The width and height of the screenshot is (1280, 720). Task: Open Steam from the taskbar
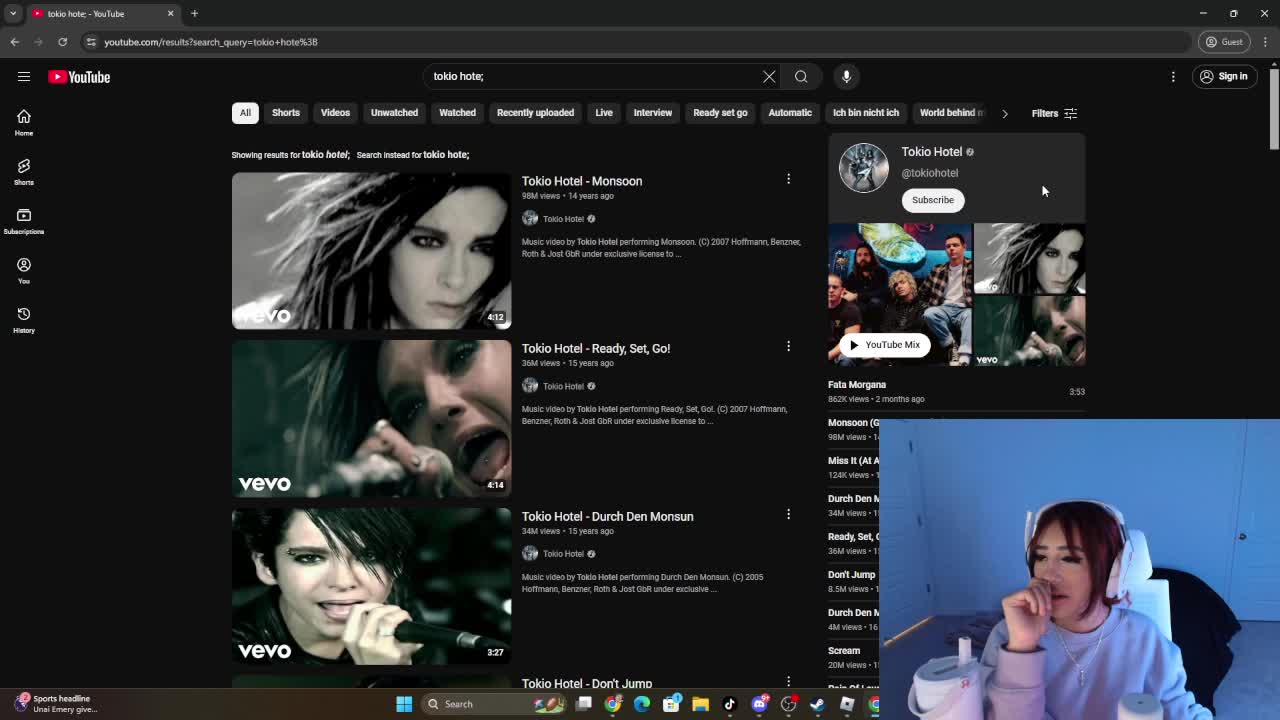[x=817, y=704]
